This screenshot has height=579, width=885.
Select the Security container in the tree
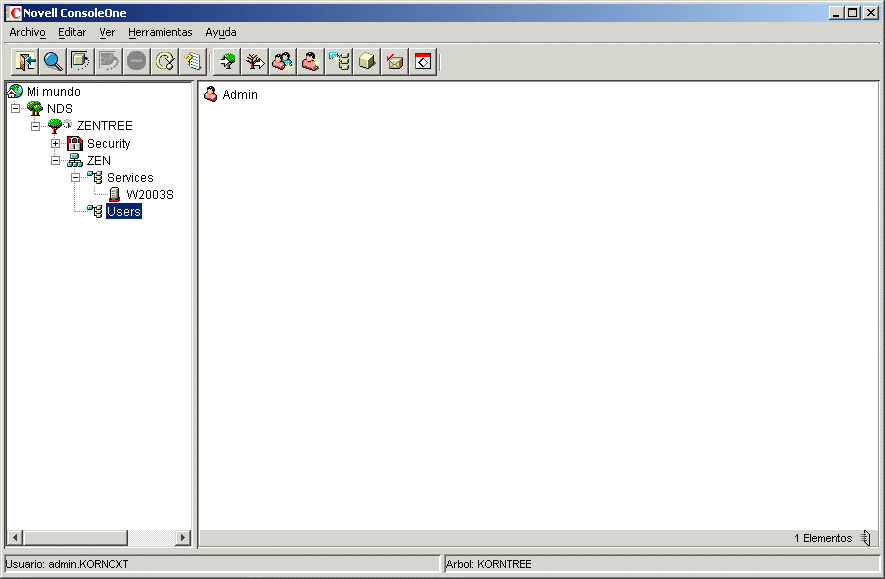[x=108, y=143]
